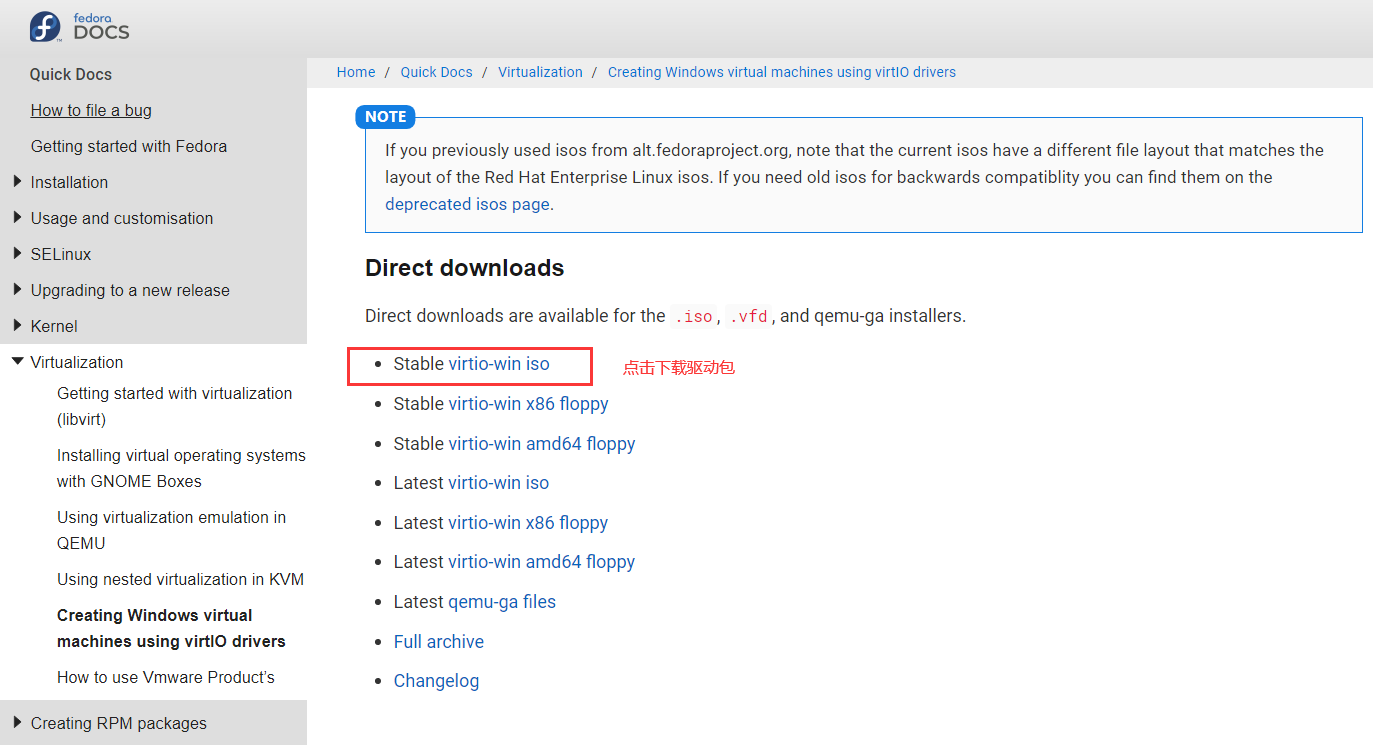1373x745 pixels.
Task: Open Getting started with virtualization (libvirt)
Action: click(175, 406)
